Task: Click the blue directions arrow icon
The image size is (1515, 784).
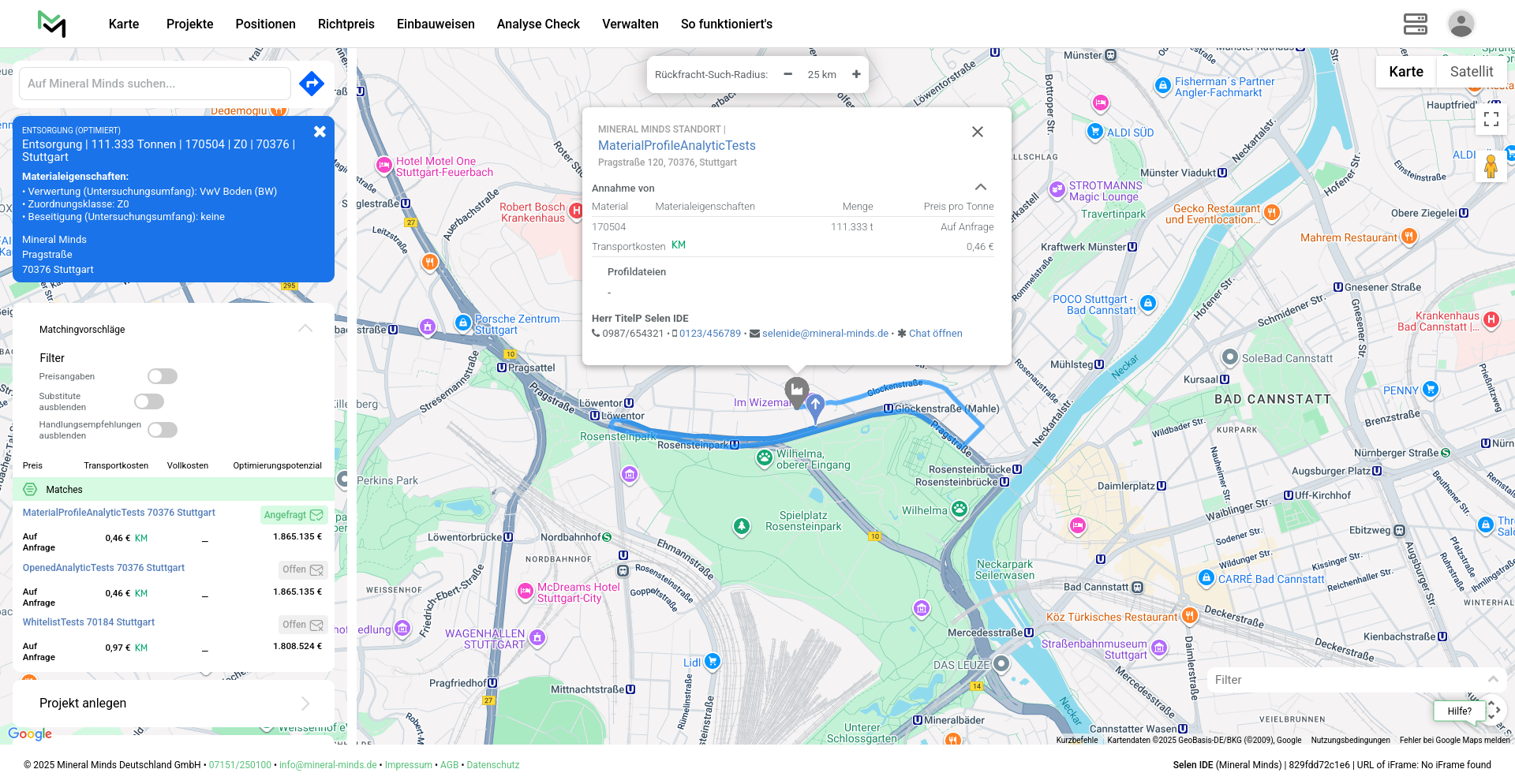Action: [312, 83]
